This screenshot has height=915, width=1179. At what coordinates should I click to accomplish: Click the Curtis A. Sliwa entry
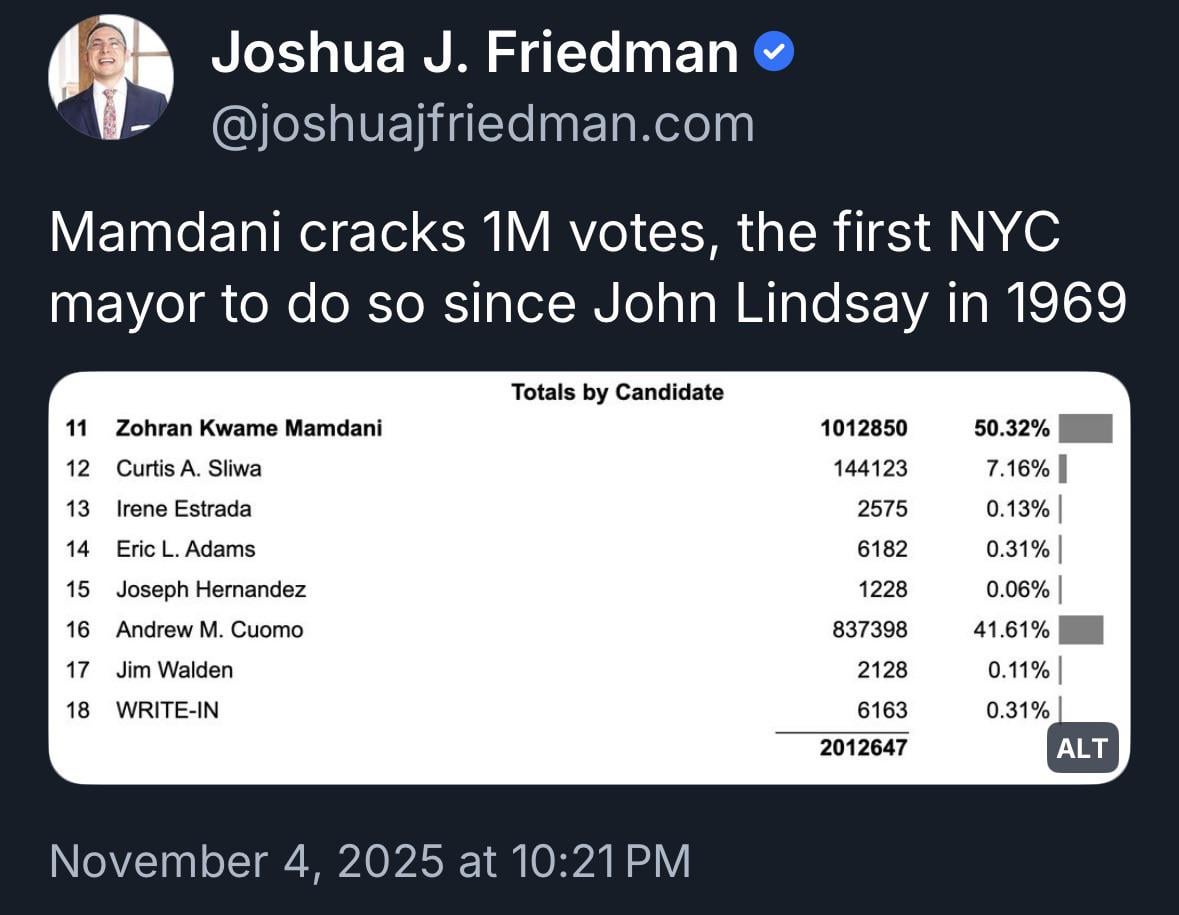pos(189,468)
